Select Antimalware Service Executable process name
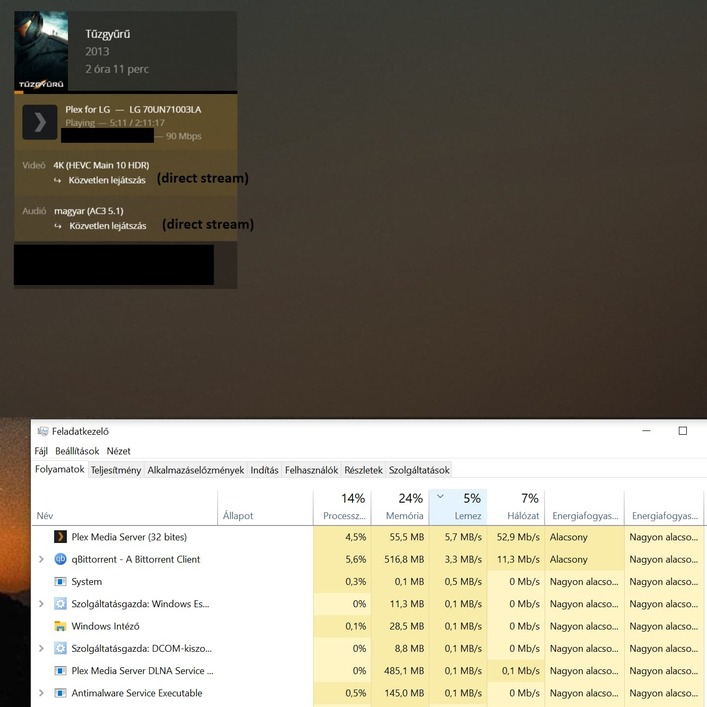 coord(137,693)
